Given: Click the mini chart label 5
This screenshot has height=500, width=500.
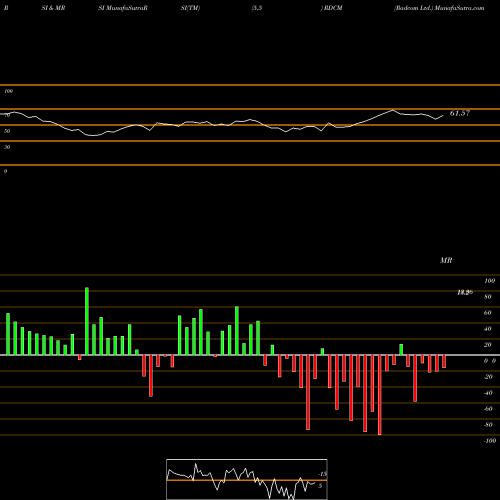Looking at the screenshot, I should coord(320,486).
